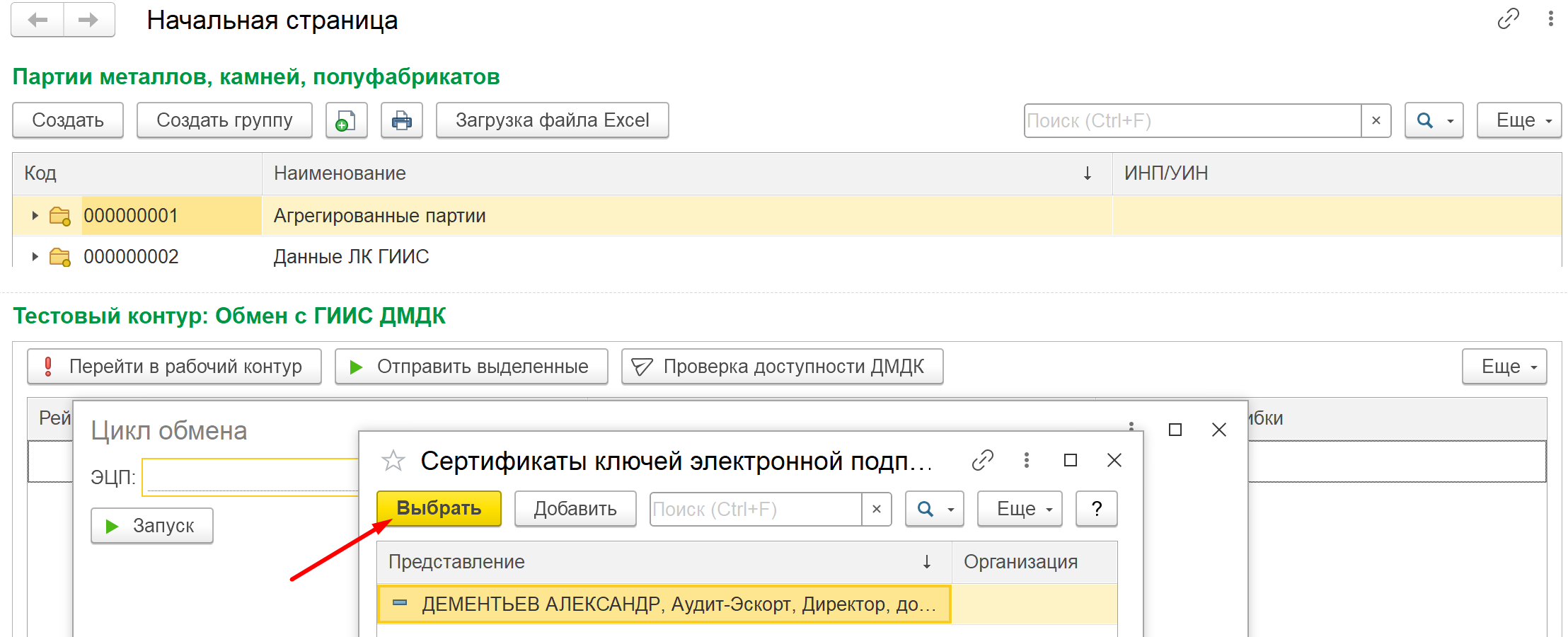
Task: Select the folder icon of row 000000001
Action: pos(60,216)
